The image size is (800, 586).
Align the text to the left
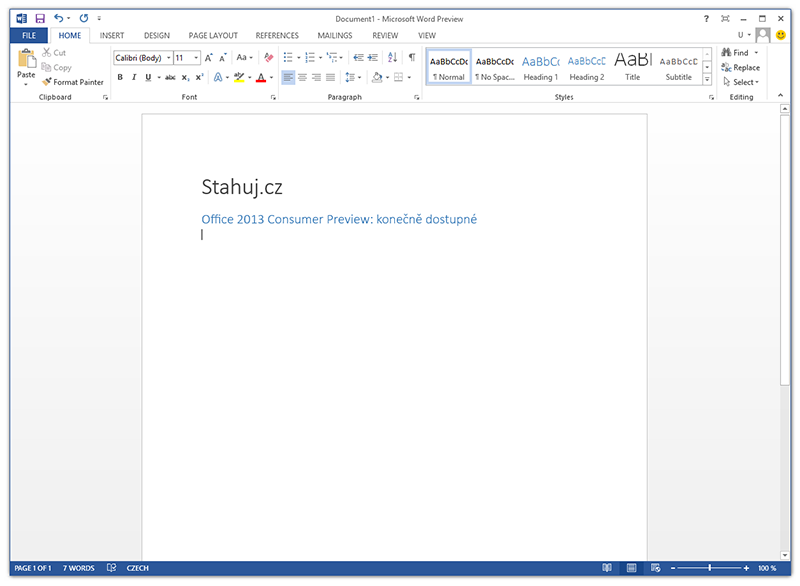click(288, 78)
